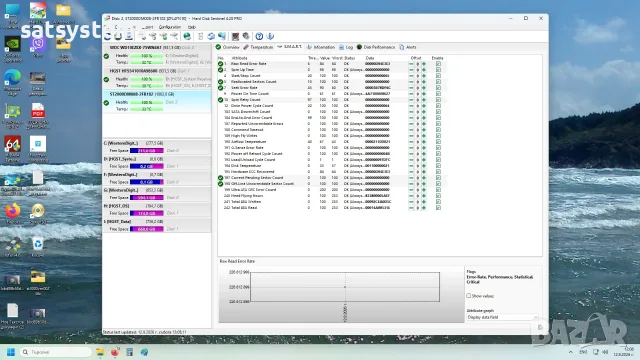Switch to the Log tab
Screen dimensions: 640x360
[x=346, y=47]
